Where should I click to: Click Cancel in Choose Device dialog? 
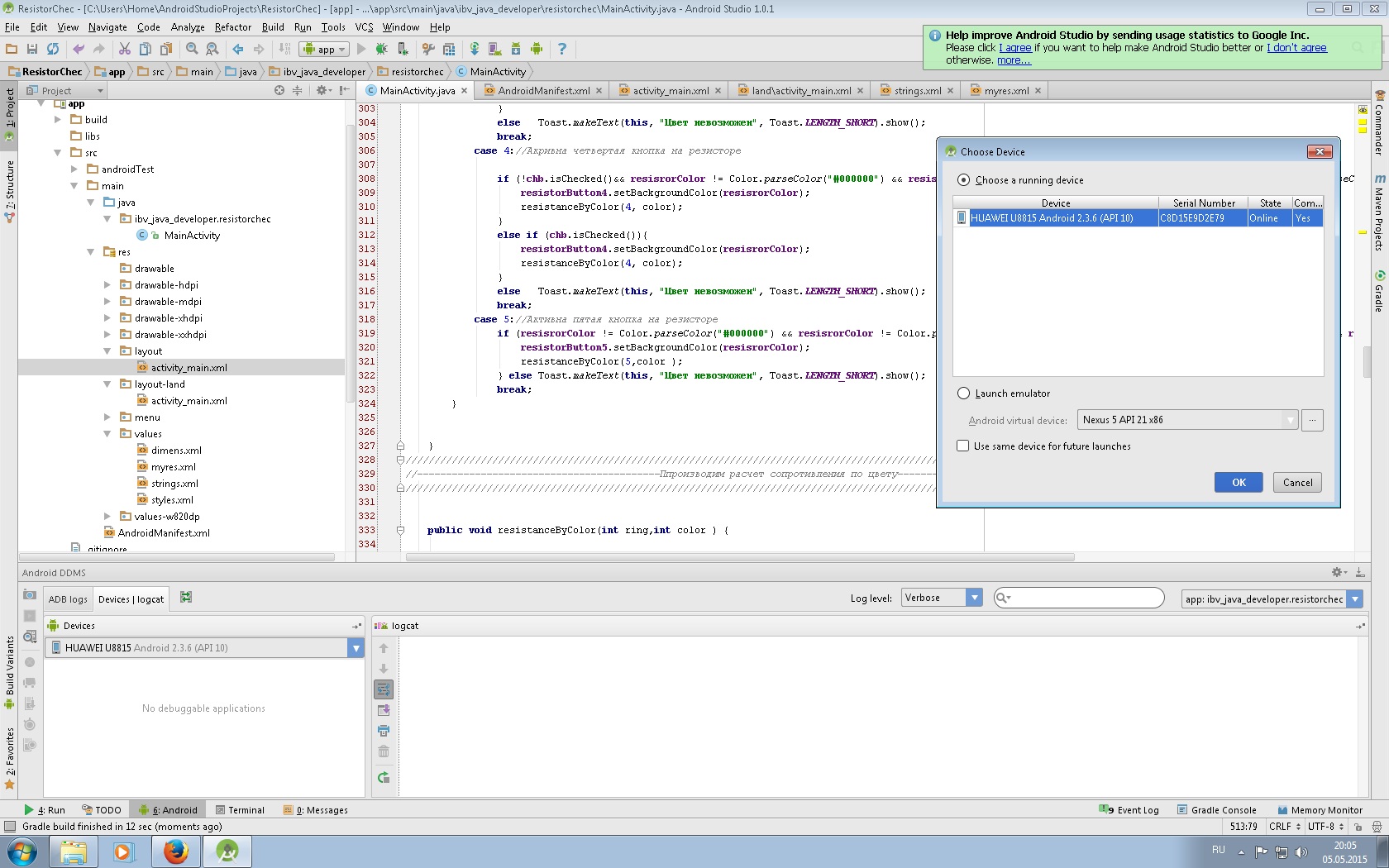coord(1297,483)
